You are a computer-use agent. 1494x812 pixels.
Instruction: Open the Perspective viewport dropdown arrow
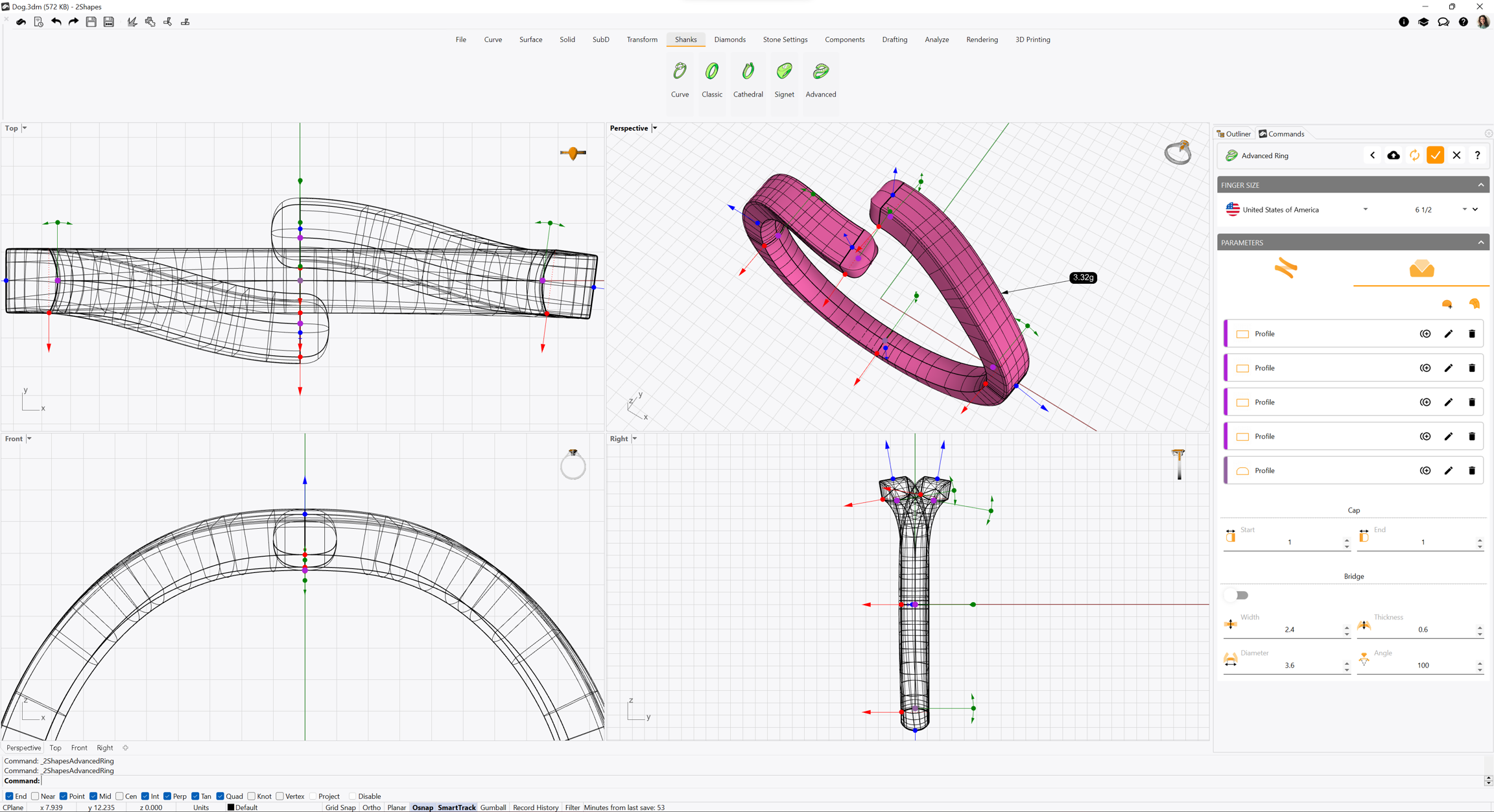click(x=655, y=128)
